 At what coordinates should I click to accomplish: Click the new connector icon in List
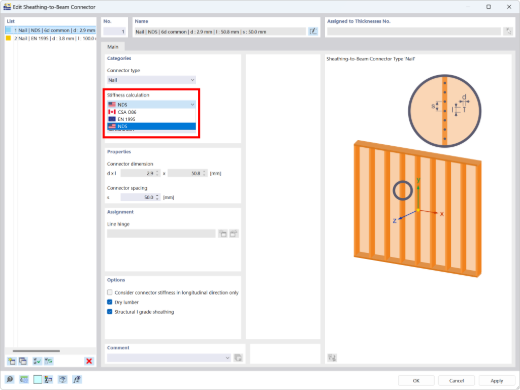[x=12, y=361]
